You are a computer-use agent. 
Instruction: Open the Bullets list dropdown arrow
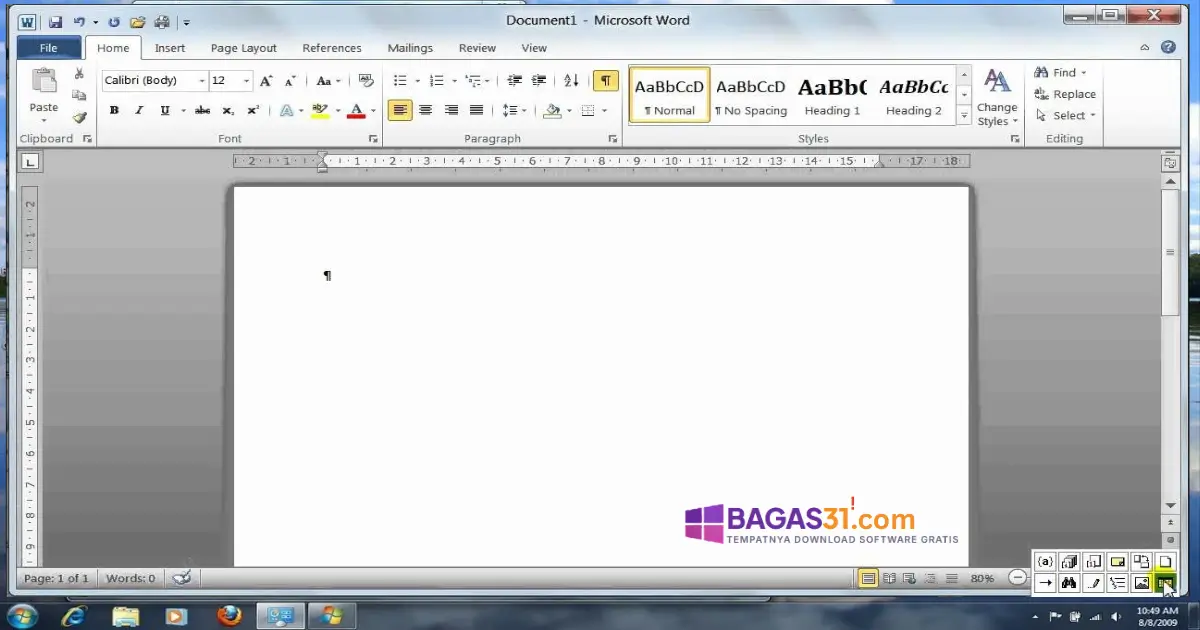(417, 81)
